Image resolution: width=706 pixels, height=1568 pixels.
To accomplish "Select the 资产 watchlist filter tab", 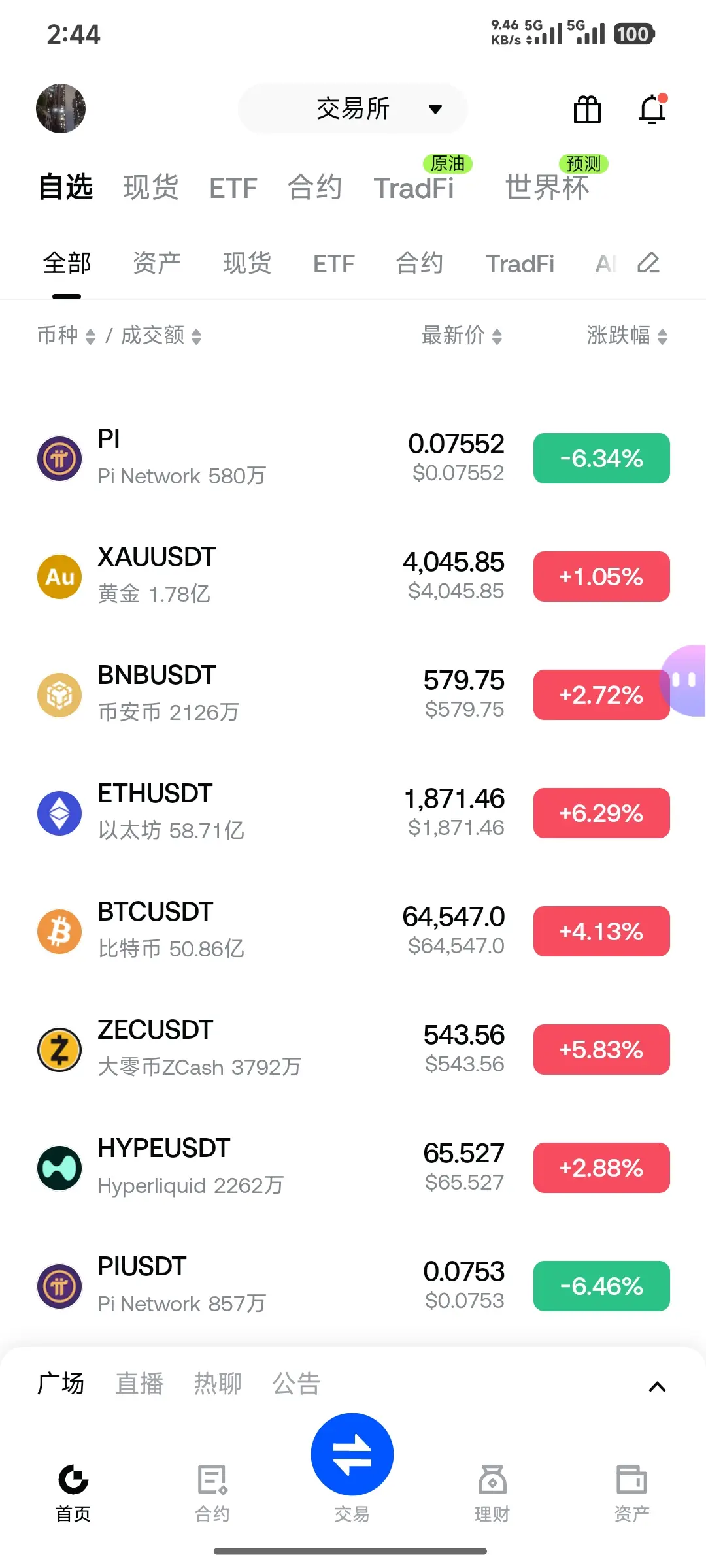I will (x=157, y=263).
